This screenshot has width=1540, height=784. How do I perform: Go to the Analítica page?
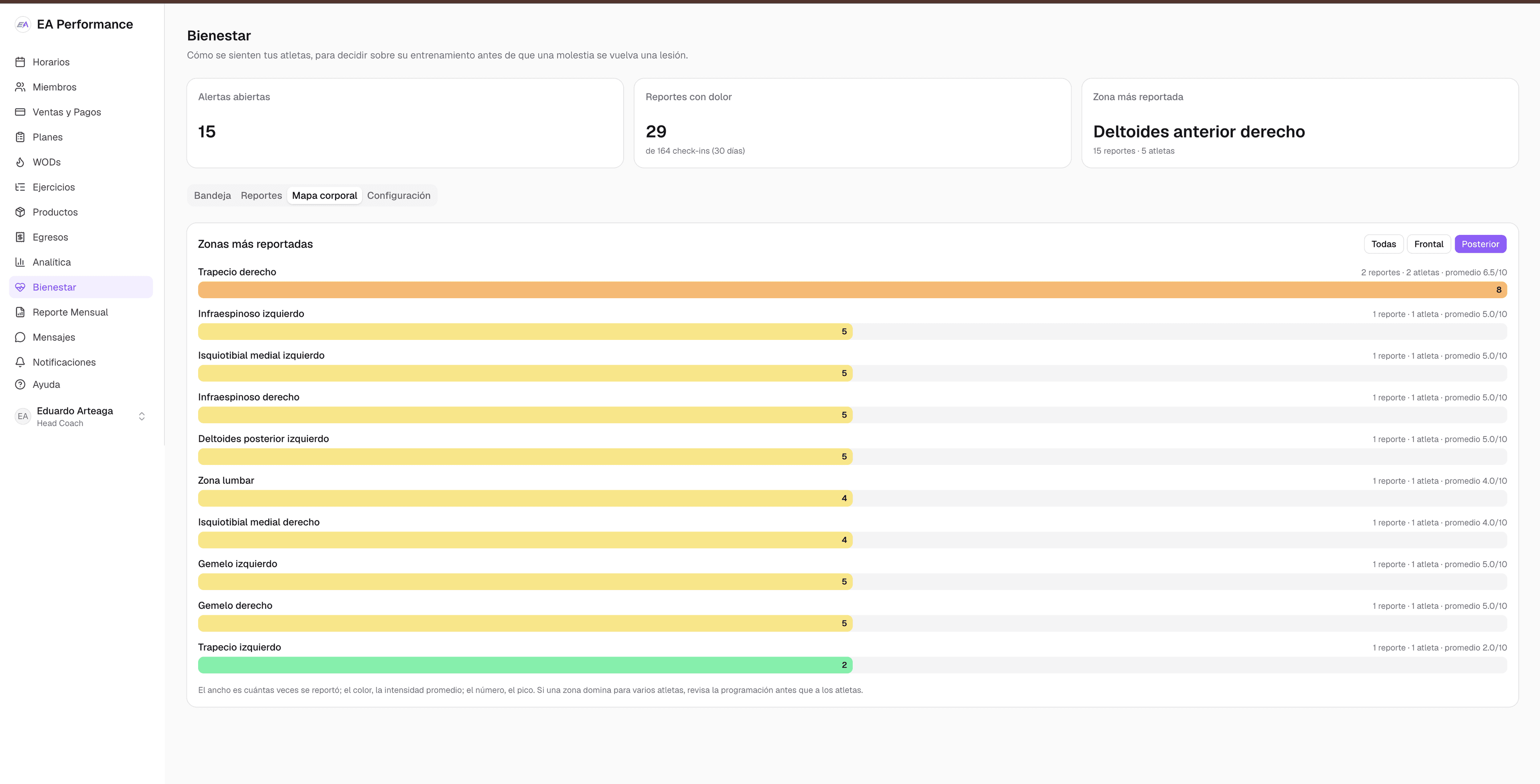pyautogui.click(x=81, y=262)
